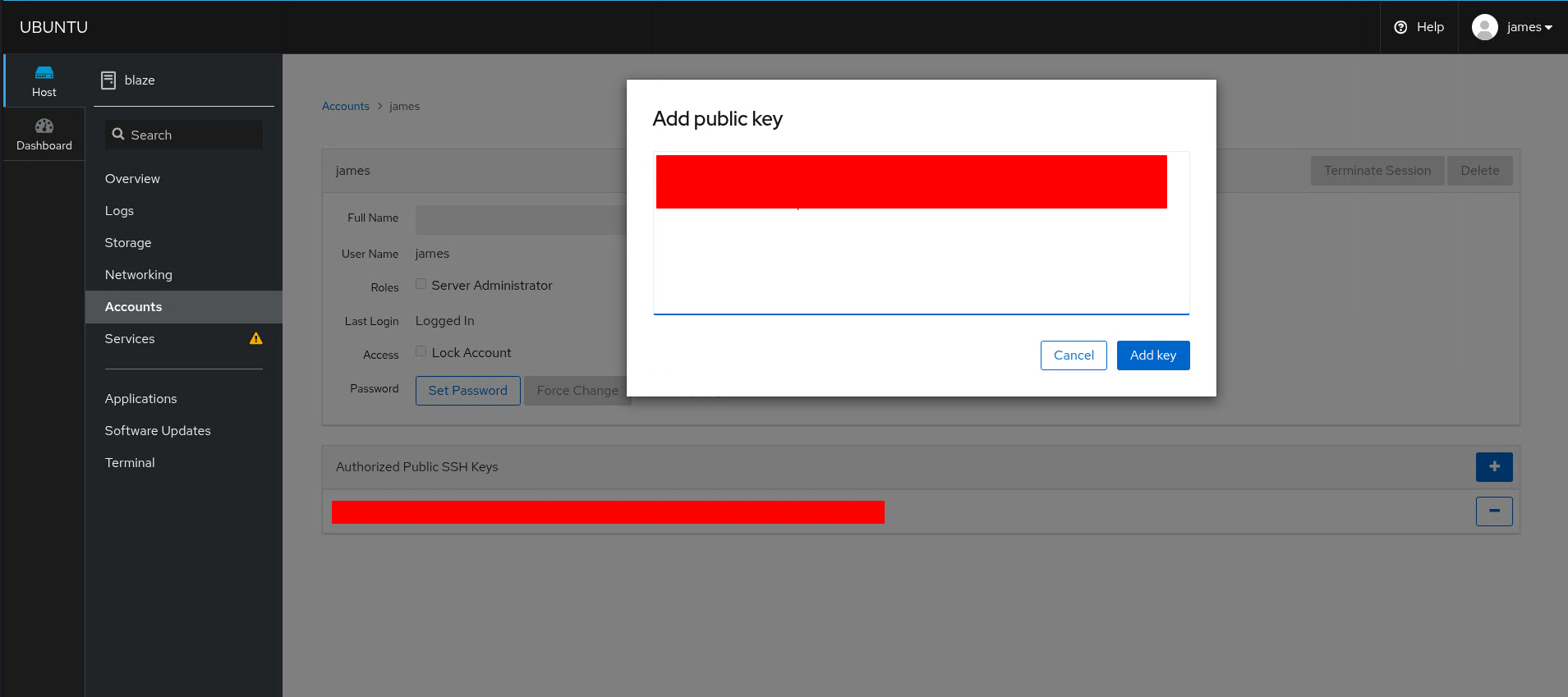Click the Help link in the top bar
The image size is (1568, 697).
click(1419, 27)
